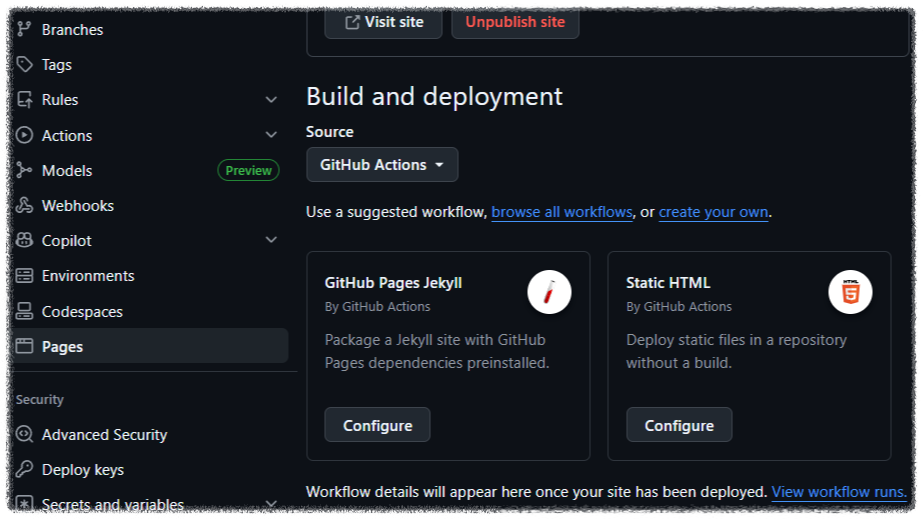Viewport: 923px width, 519px height.
Task: Click the Deploy keys key icon
Action: coord(24,469)
